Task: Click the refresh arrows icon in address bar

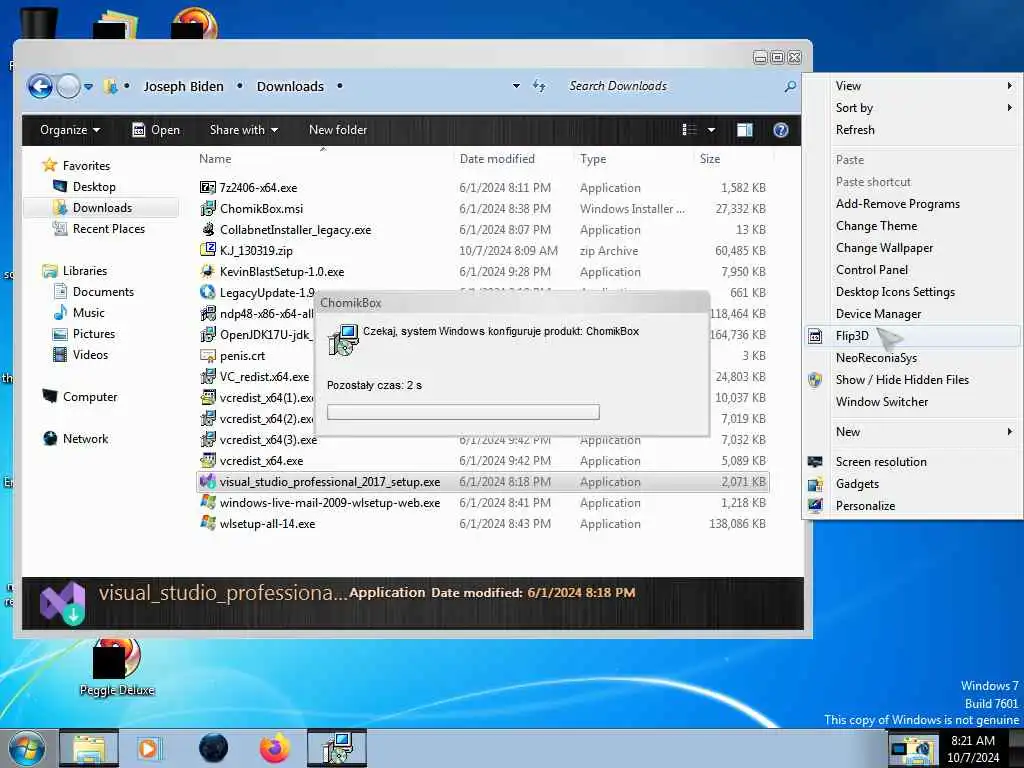Action: pos(539,86)
